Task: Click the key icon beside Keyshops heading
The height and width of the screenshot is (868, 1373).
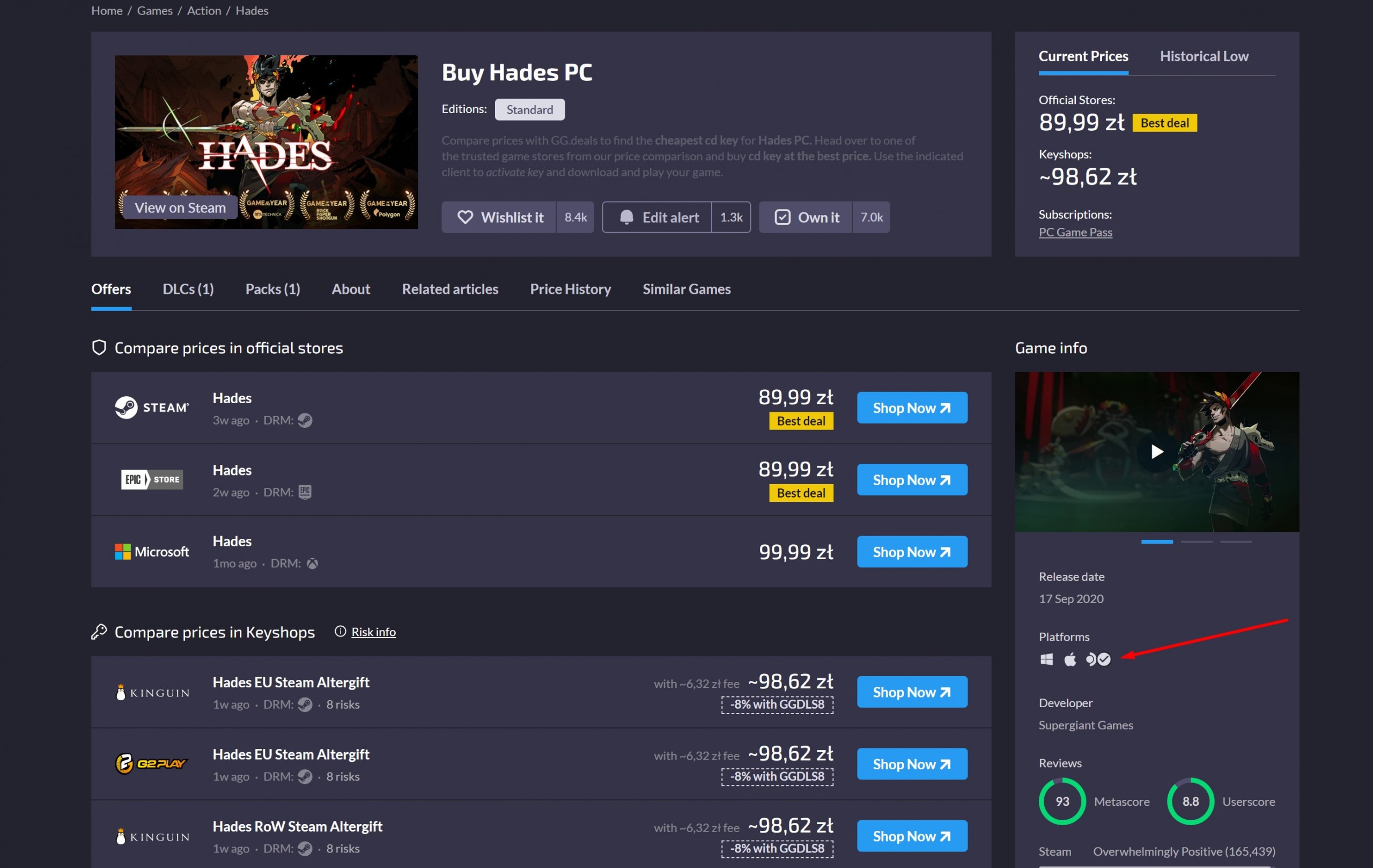Action: [x=99, y=632]
